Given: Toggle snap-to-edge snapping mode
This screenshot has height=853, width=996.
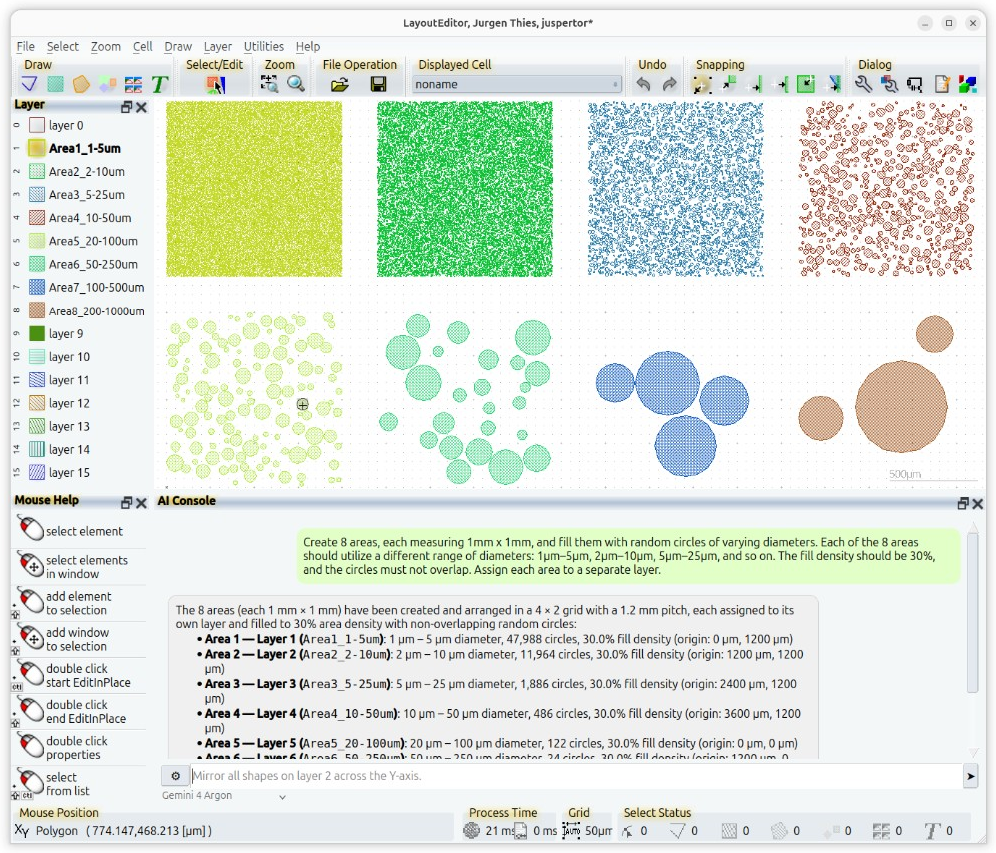Looking at the screenshot, I should [x=755, y=84].
